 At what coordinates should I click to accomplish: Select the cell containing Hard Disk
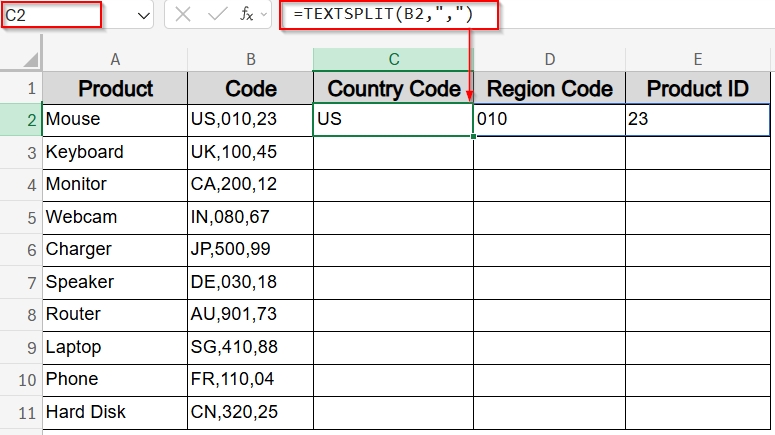(x=115, y=412)
